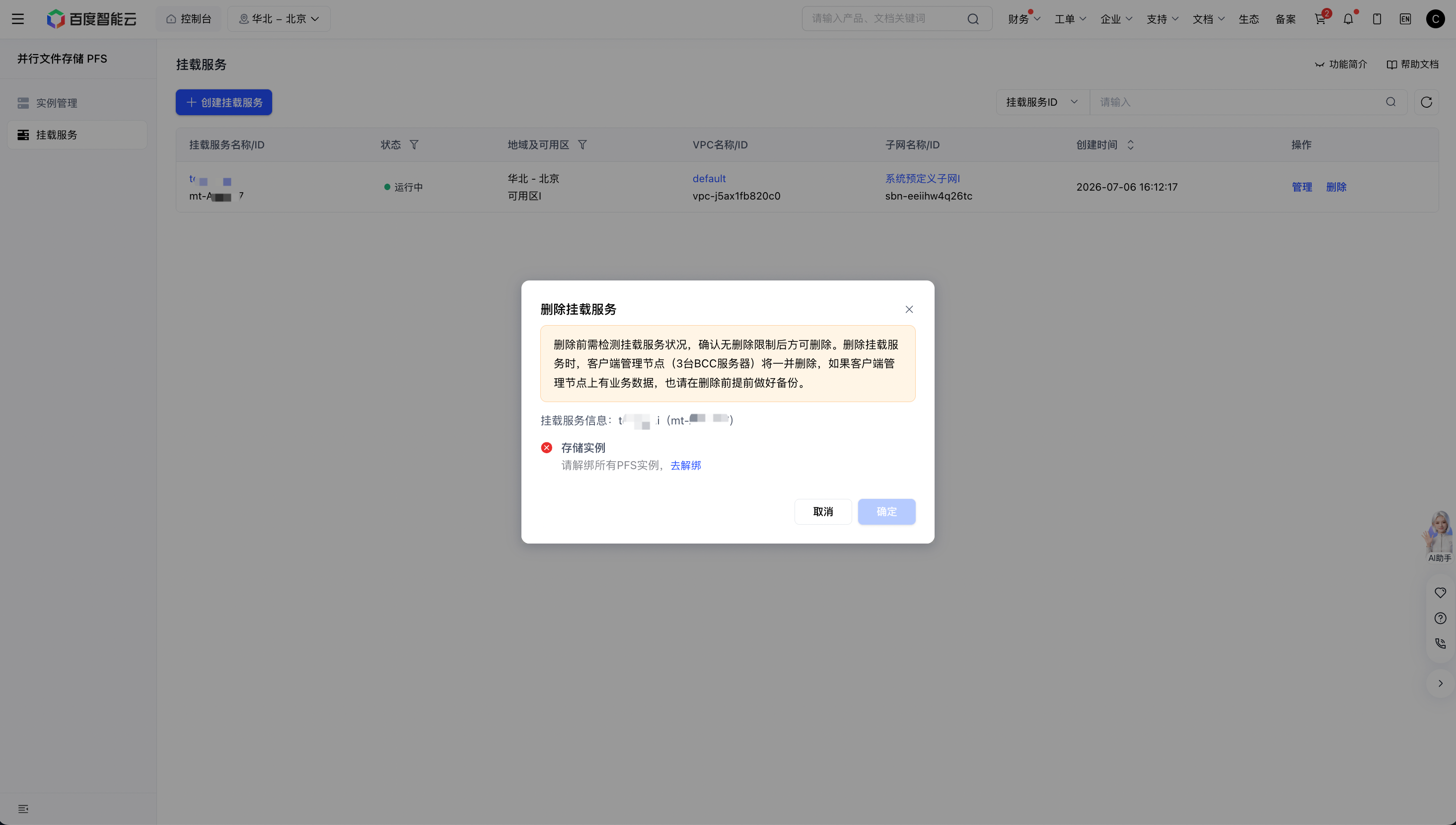
Task: Open the hamburger main menu
Action: coord(18,19)
